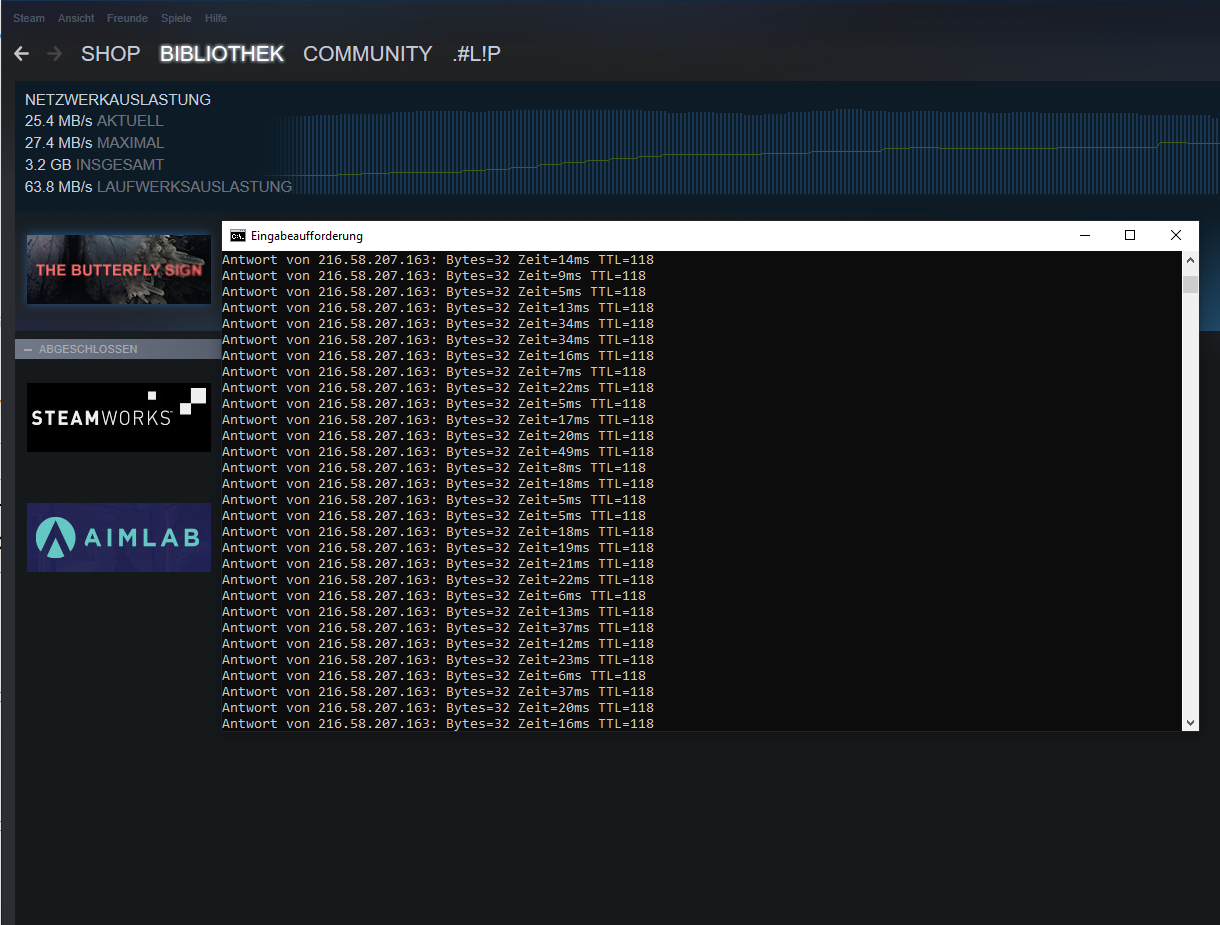1220x925 pixels.
Task: Click the 63.8 MB/s LAUFWERKSAUSLASTUNG value
Action: [158, 187]
